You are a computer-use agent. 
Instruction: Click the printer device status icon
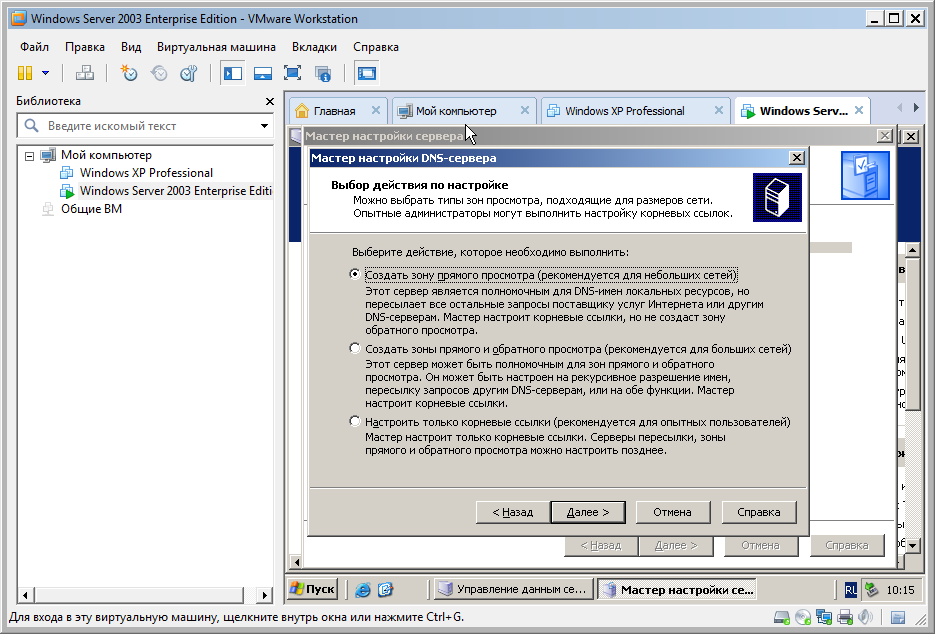(845, 617)
